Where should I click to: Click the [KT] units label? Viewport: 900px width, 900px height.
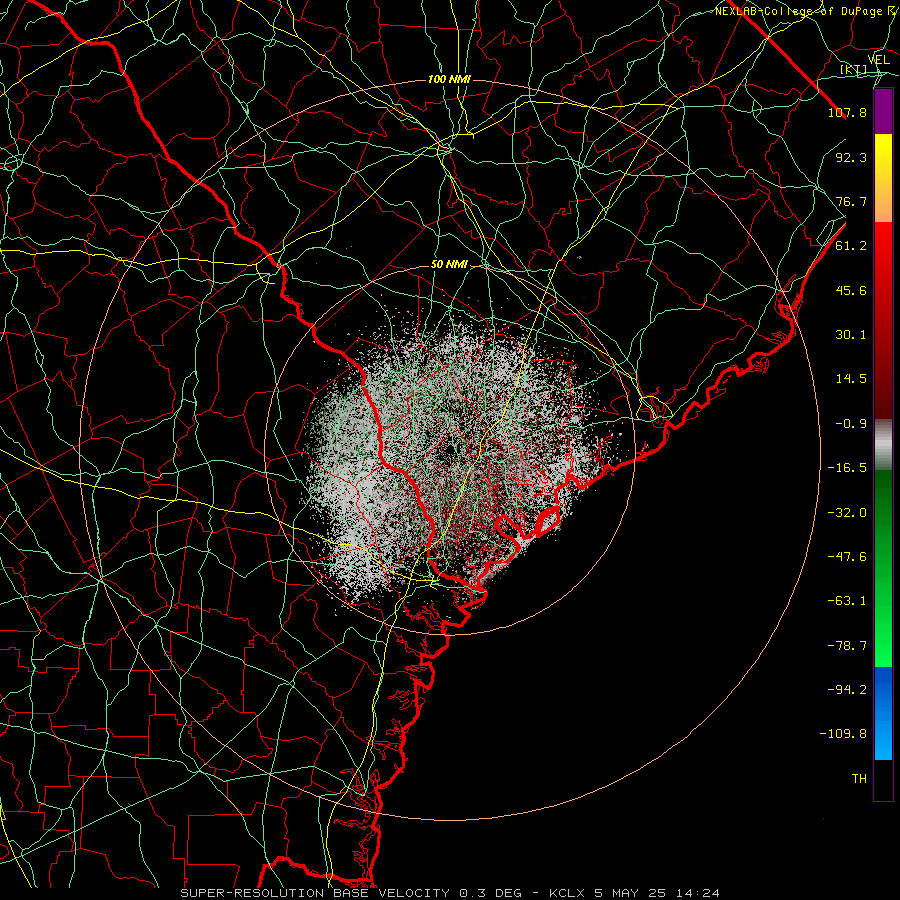point(854,69)
